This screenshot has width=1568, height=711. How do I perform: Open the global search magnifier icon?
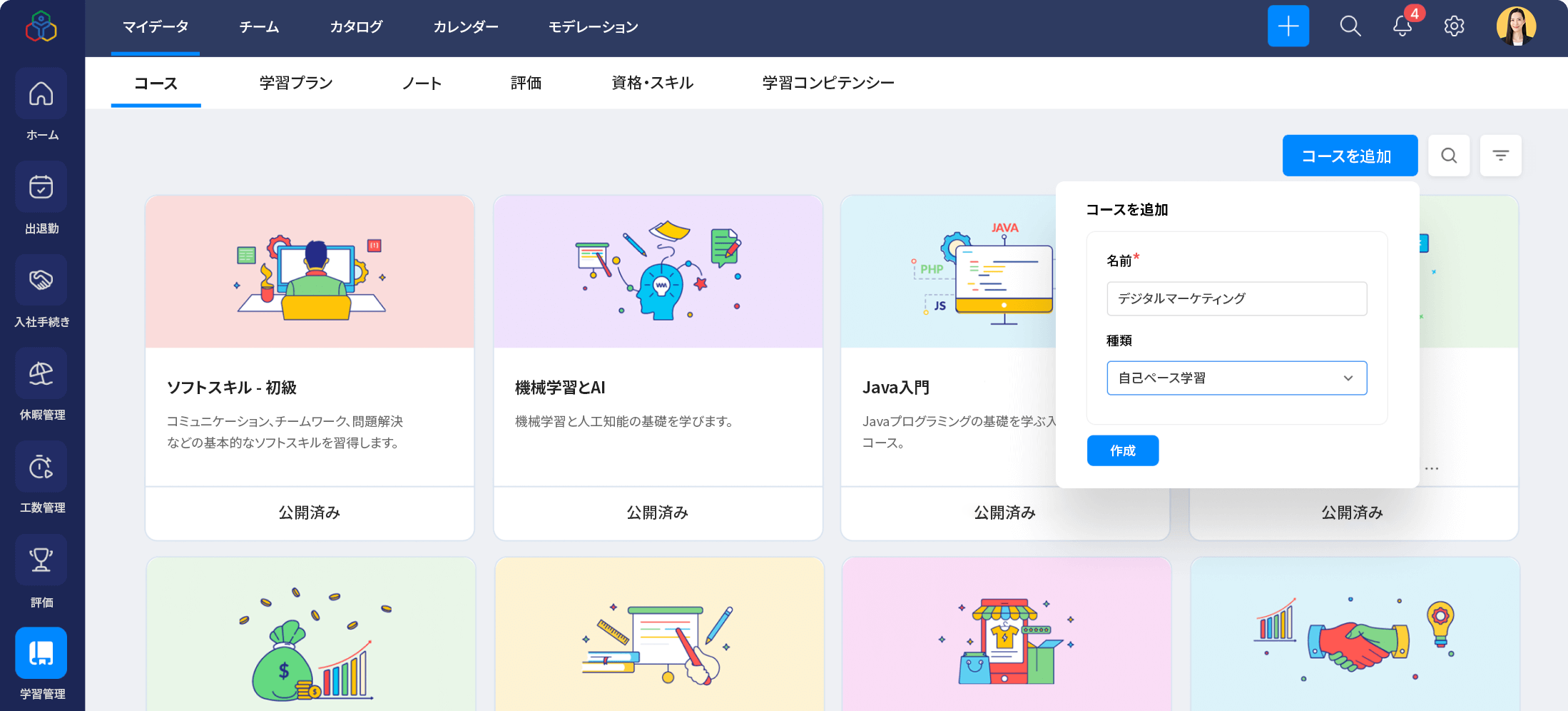1350,26
